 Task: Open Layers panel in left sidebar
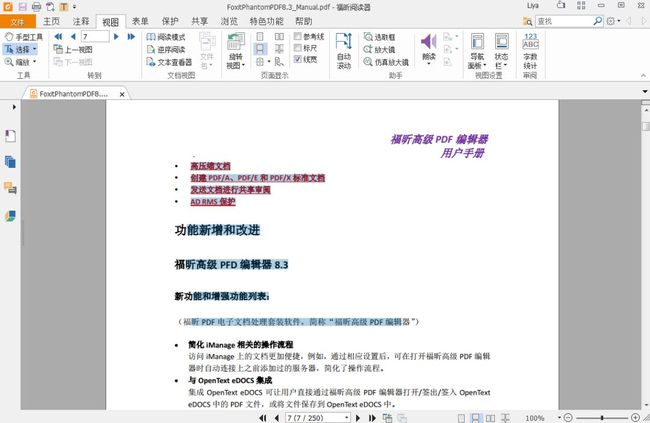click(10, 216)
